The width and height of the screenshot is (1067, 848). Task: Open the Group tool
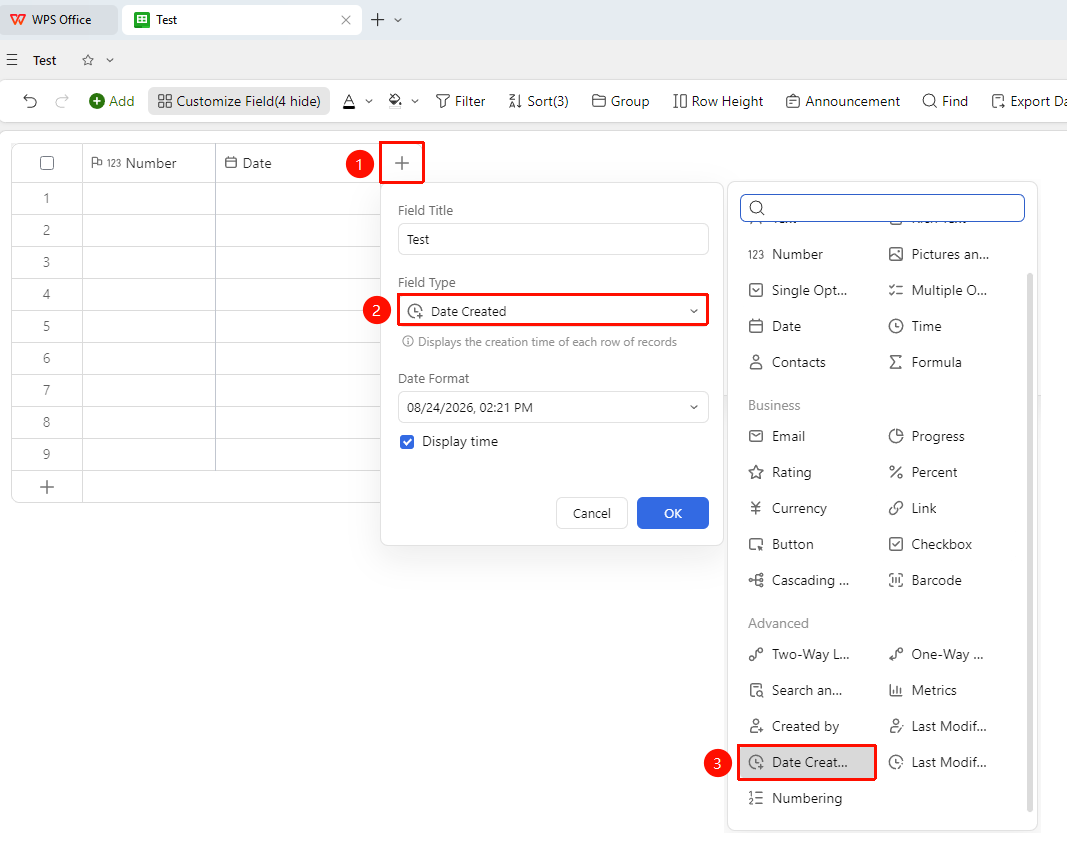[x=621, y=101]
